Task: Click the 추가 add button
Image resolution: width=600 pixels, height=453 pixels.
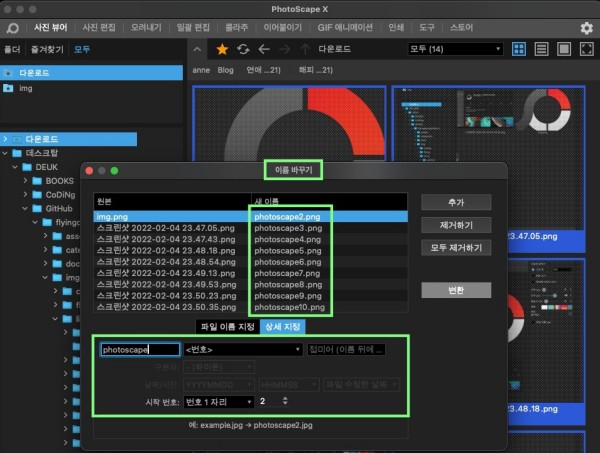Action: click(456, 201)
